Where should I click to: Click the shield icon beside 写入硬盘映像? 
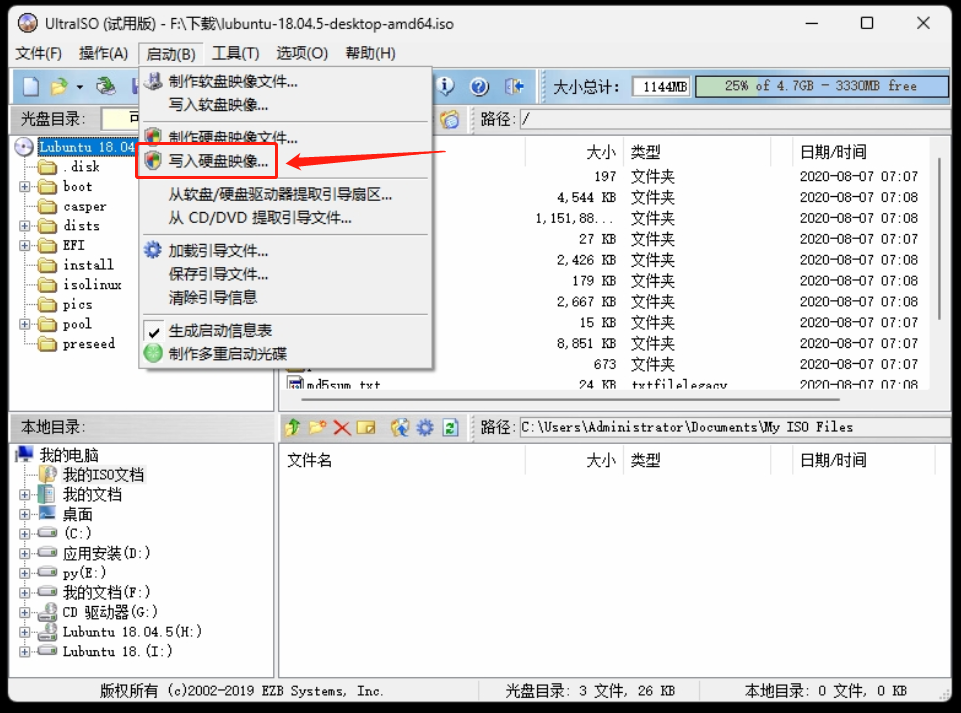(153, 161)
